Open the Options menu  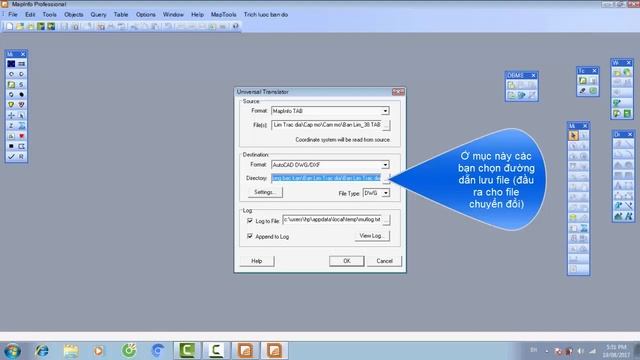[x=145, y=14]
